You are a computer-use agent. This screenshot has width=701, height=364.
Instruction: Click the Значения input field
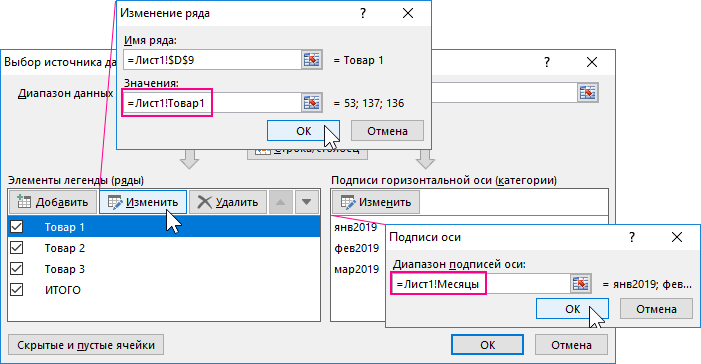[212, 103]
